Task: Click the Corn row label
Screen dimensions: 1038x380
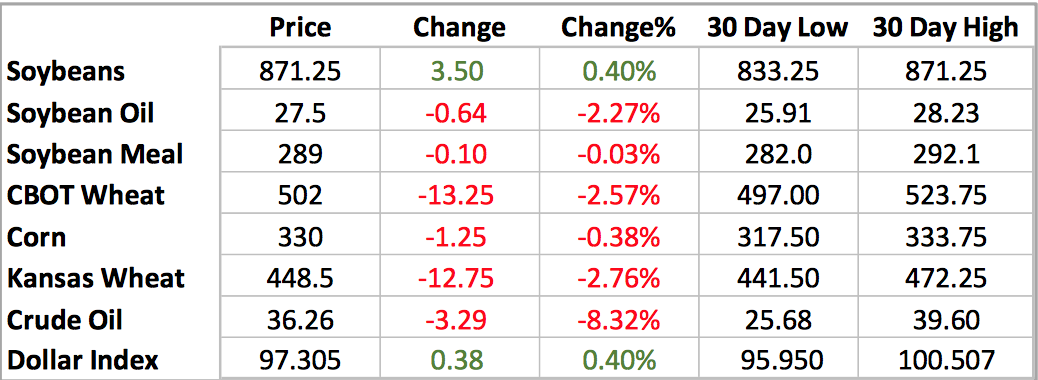Action: pyautogui.click(x=36, y=236)
